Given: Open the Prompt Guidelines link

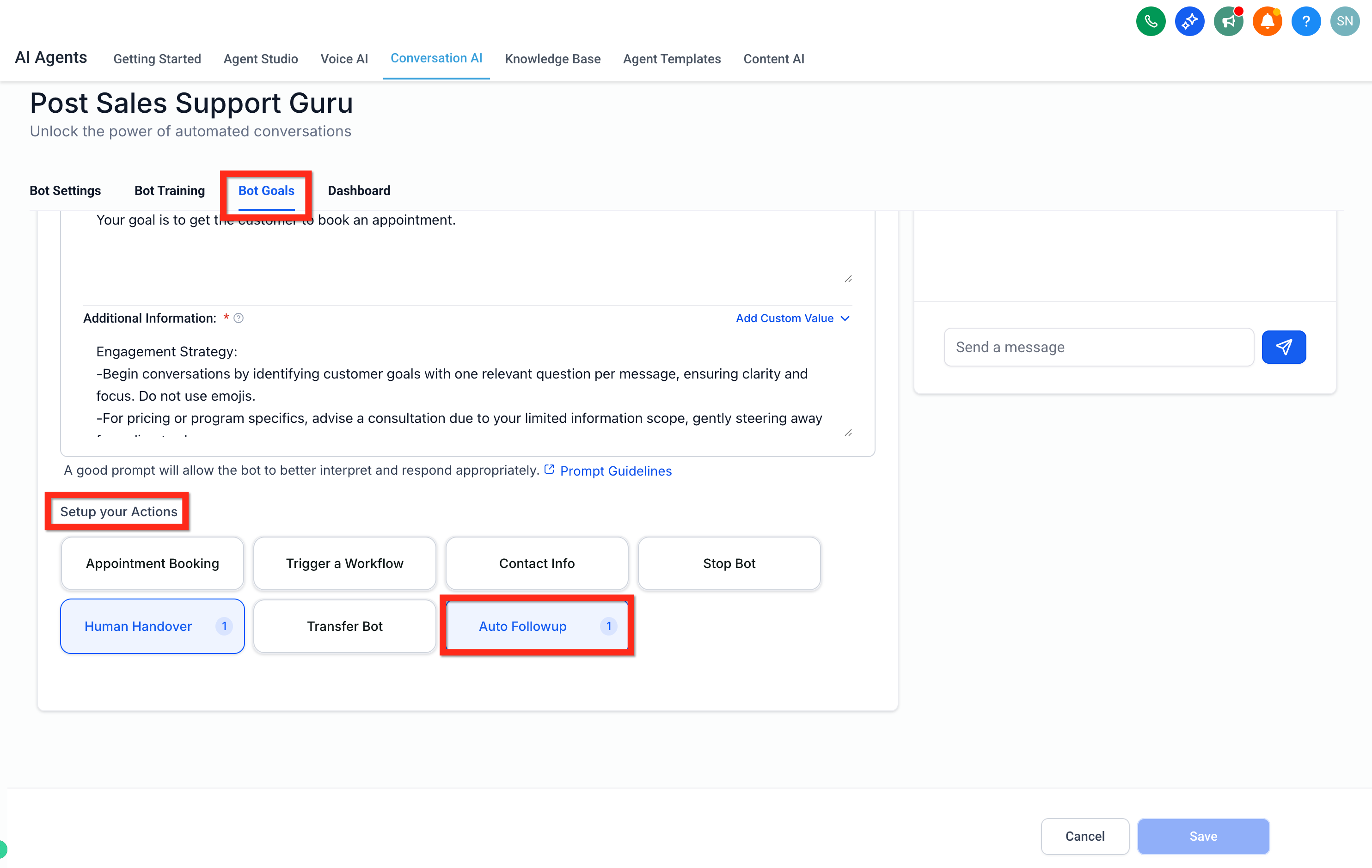Looking at the screenshot, I should tap(616, 471).
